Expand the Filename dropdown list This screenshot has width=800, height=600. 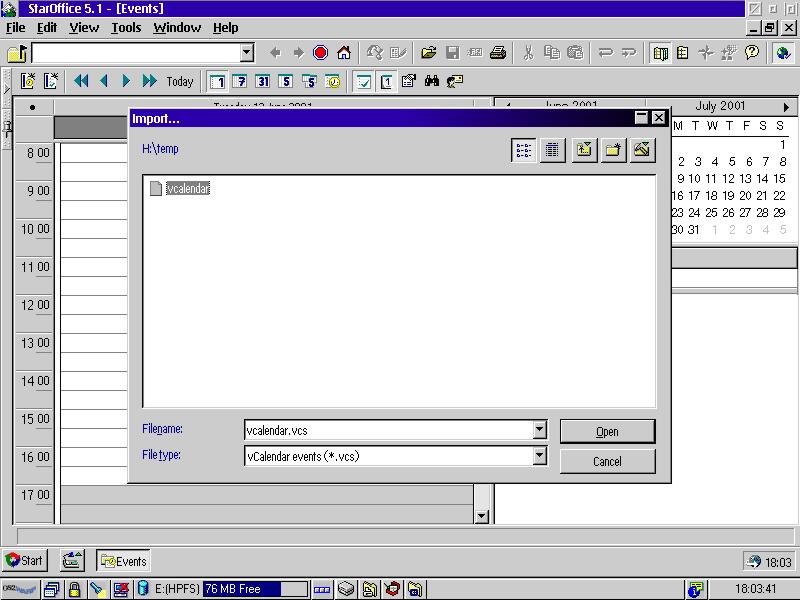539,430
